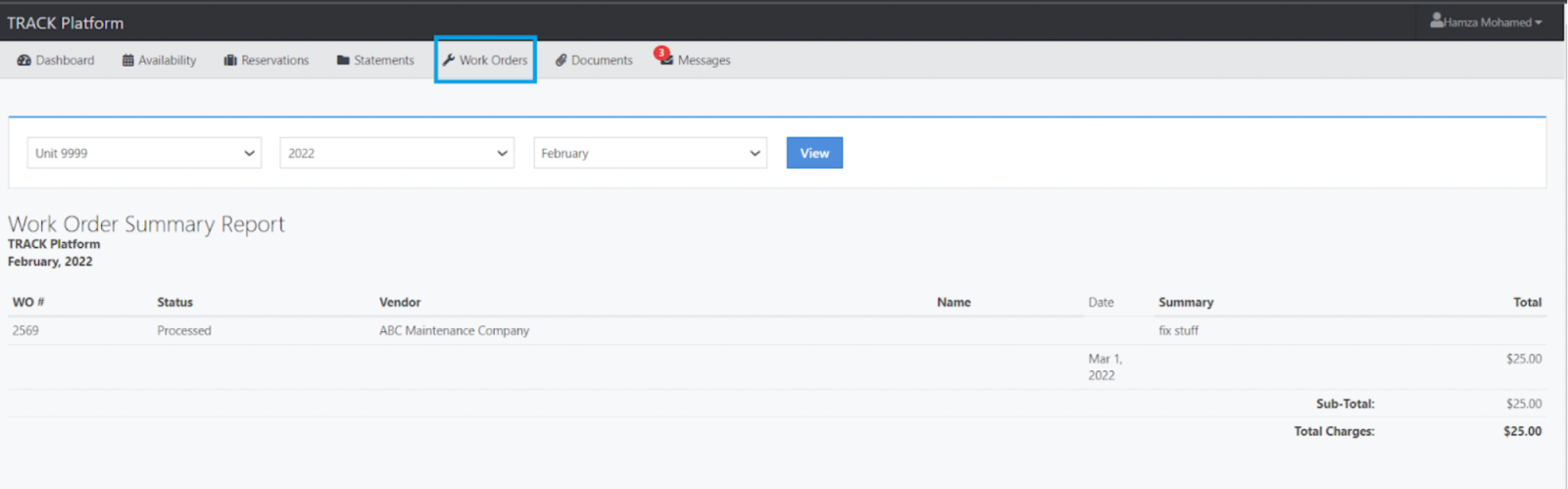Click the Availability calendar icon
The height and width of the screenshot is (489, 1568).
coord(127,61)
